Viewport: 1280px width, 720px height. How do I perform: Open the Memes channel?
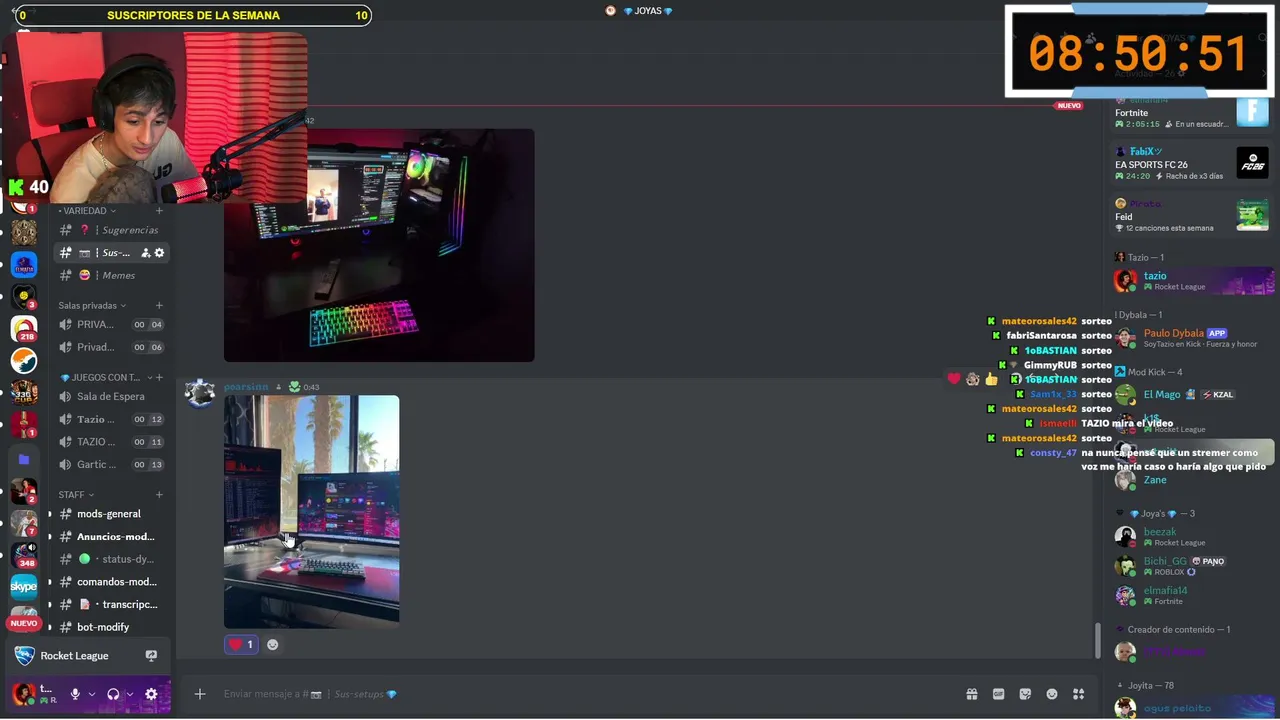110,275
